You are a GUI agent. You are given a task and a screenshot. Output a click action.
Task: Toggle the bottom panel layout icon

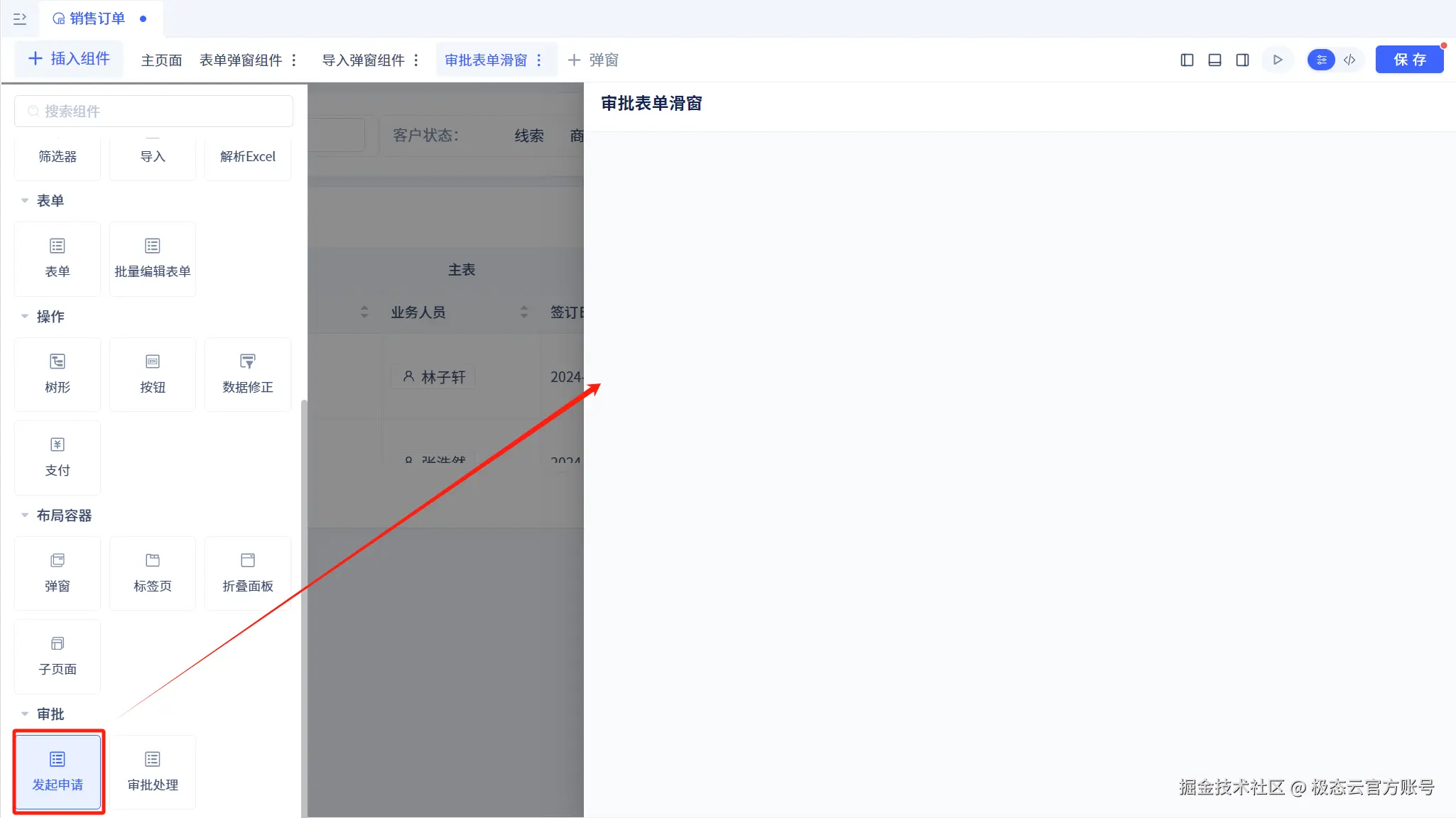1215,60
